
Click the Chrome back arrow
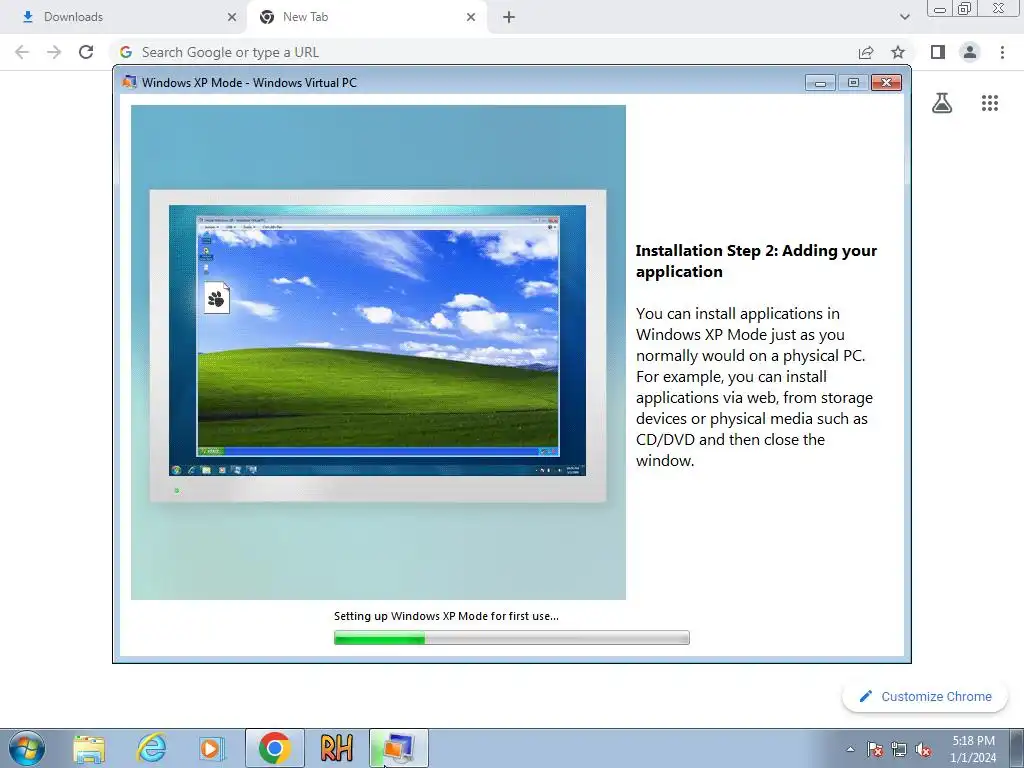pos(22,52)
